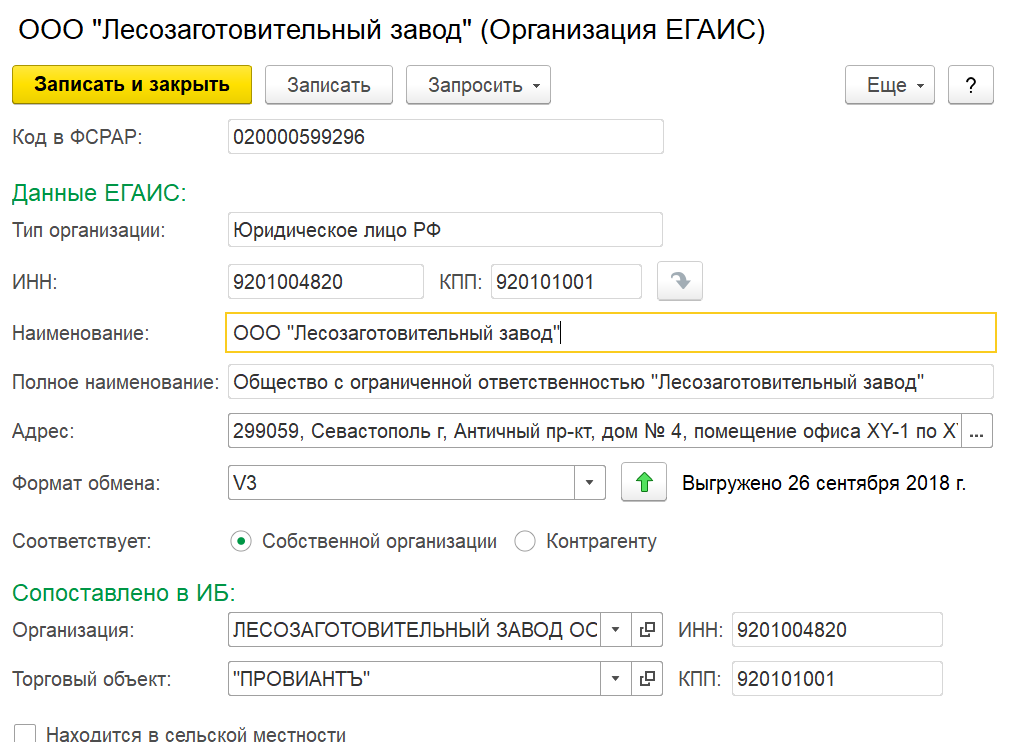Expand the Формат обмена dropdown

[589, 483]
